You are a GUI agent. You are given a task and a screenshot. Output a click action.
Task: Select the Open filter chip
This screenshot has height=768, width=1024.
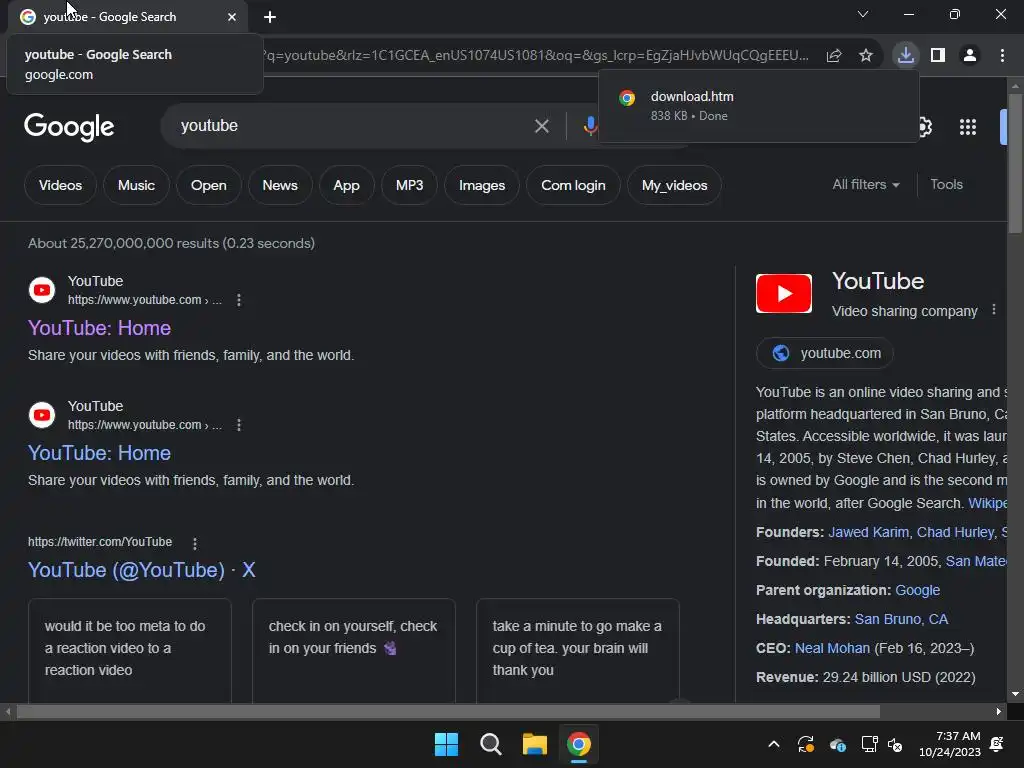coord(208,185)
